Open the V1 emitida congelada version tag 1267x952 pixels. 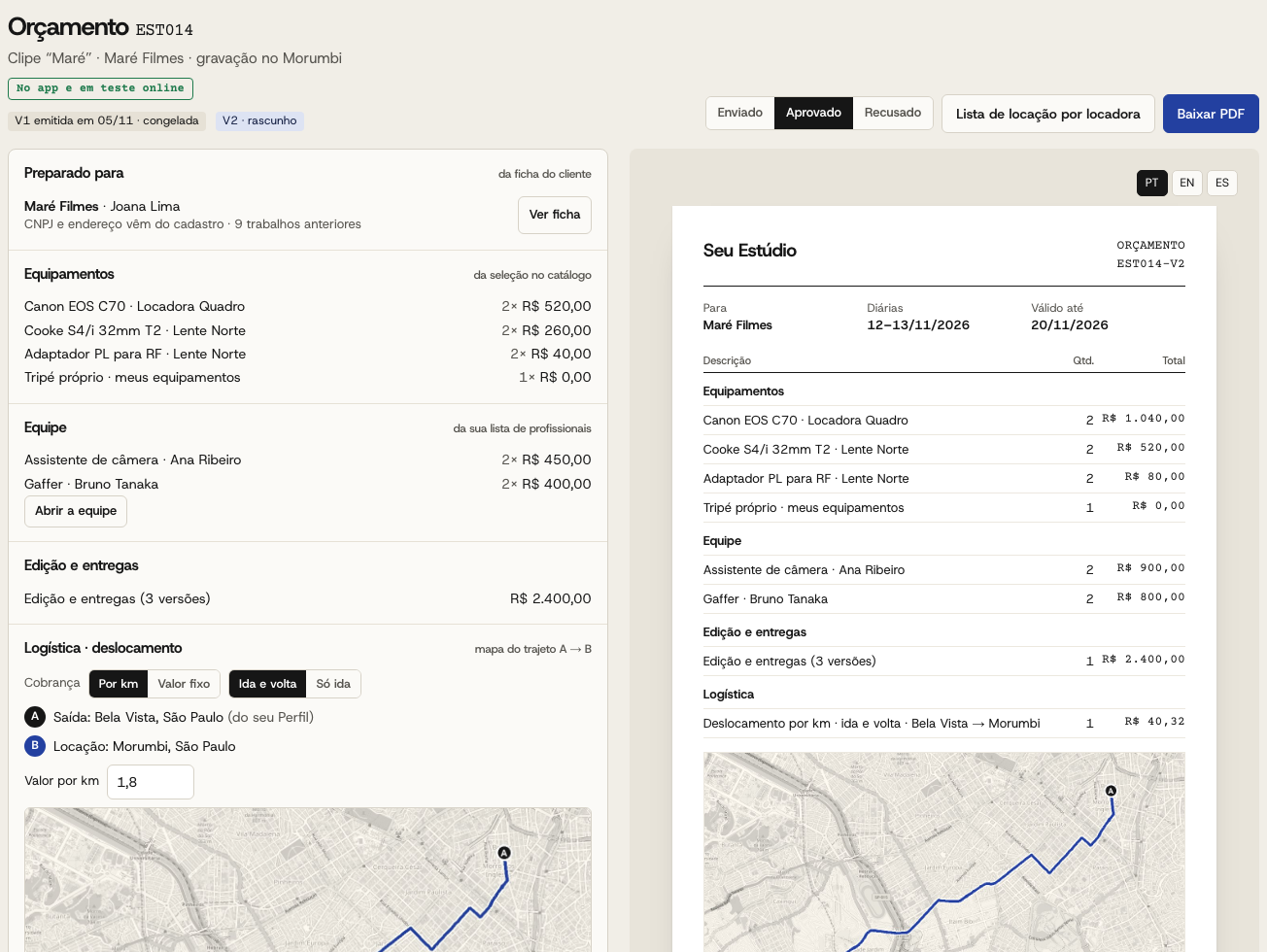(107, 120)
